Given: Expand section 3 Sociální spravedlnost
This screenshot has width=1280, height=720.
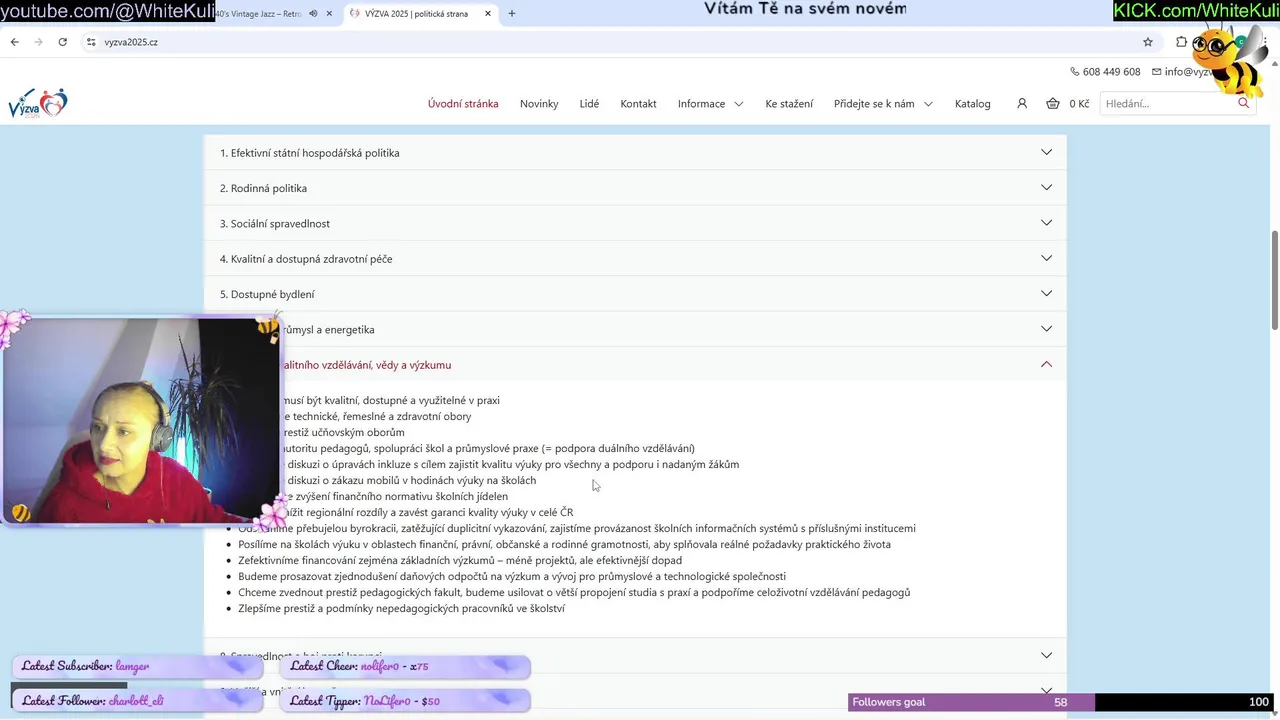Looking at the screenshot, I should (635, 223).
